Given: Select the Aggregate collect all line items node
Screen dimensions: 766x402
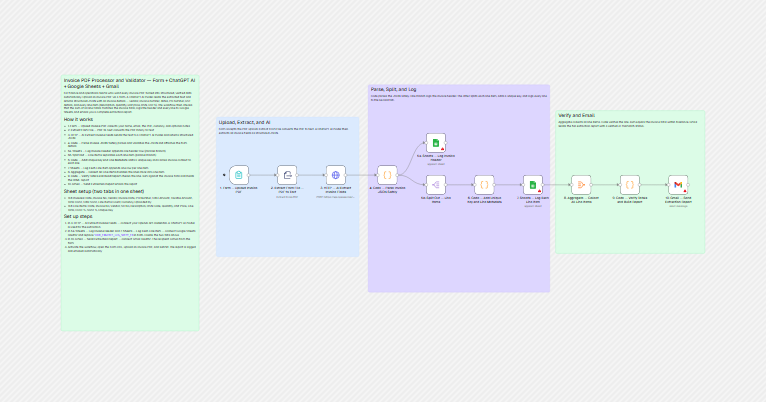Looking at the screenshot, I should tap(581, 185).
